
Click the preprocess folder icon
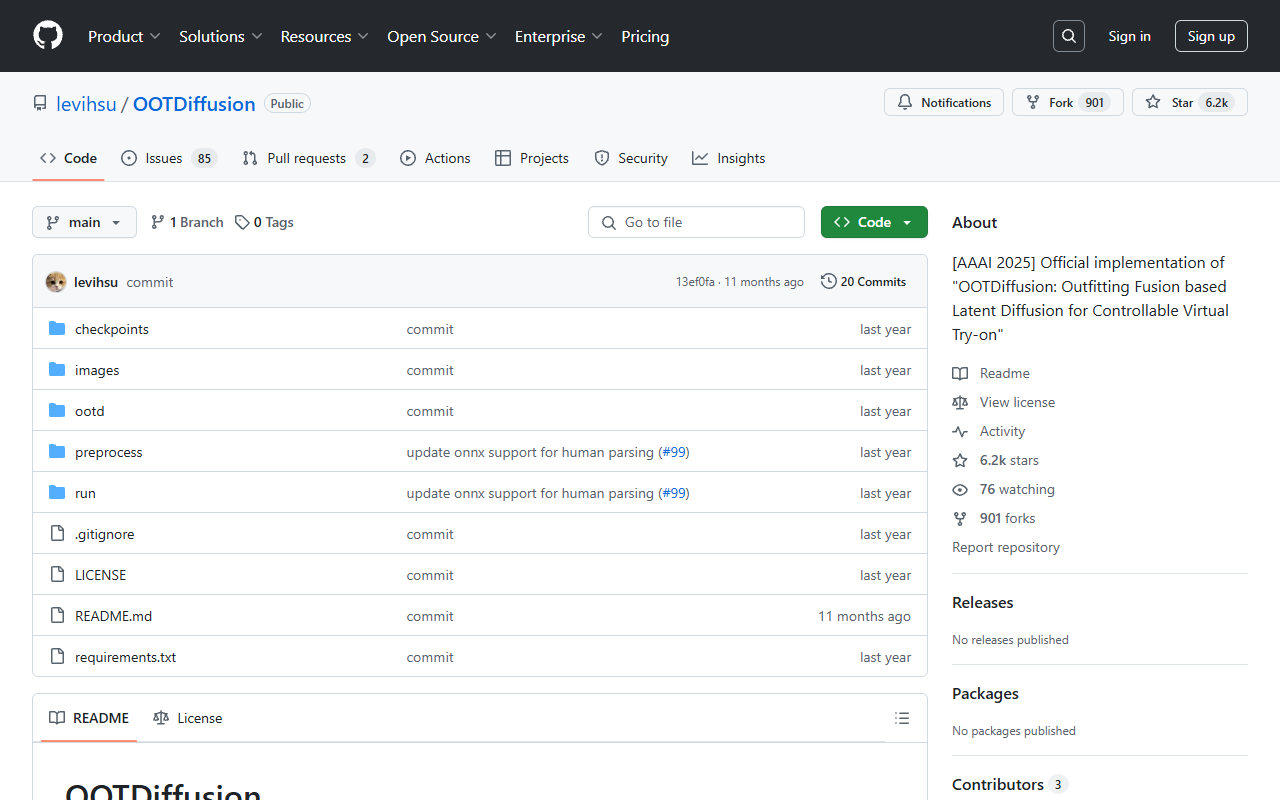coord(57,452)
